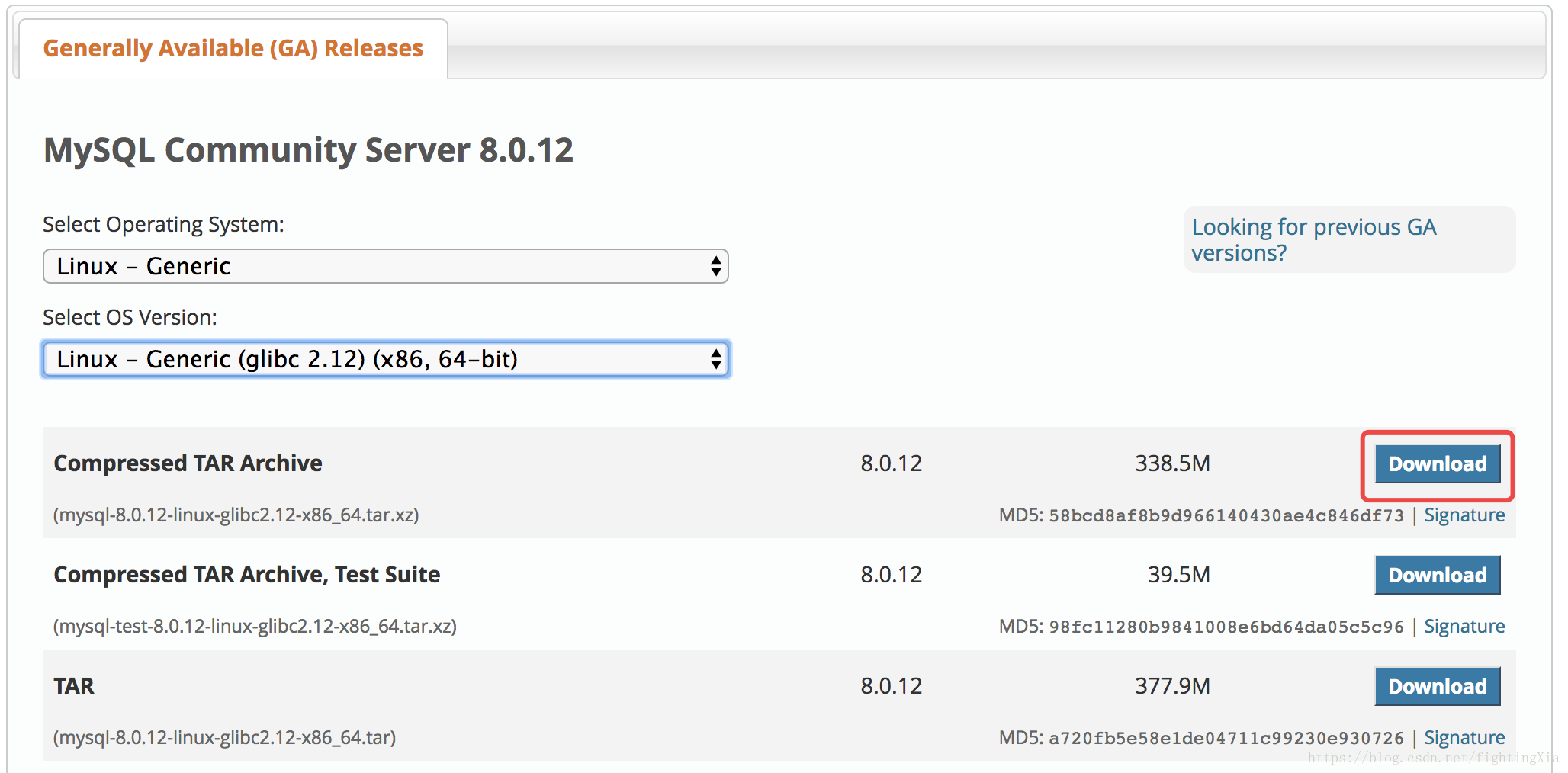Click MD5 hash 58bcd8af8b9d966140430ae4c846df73
The image size is (1568, 773).
[x=1226, y=515]
